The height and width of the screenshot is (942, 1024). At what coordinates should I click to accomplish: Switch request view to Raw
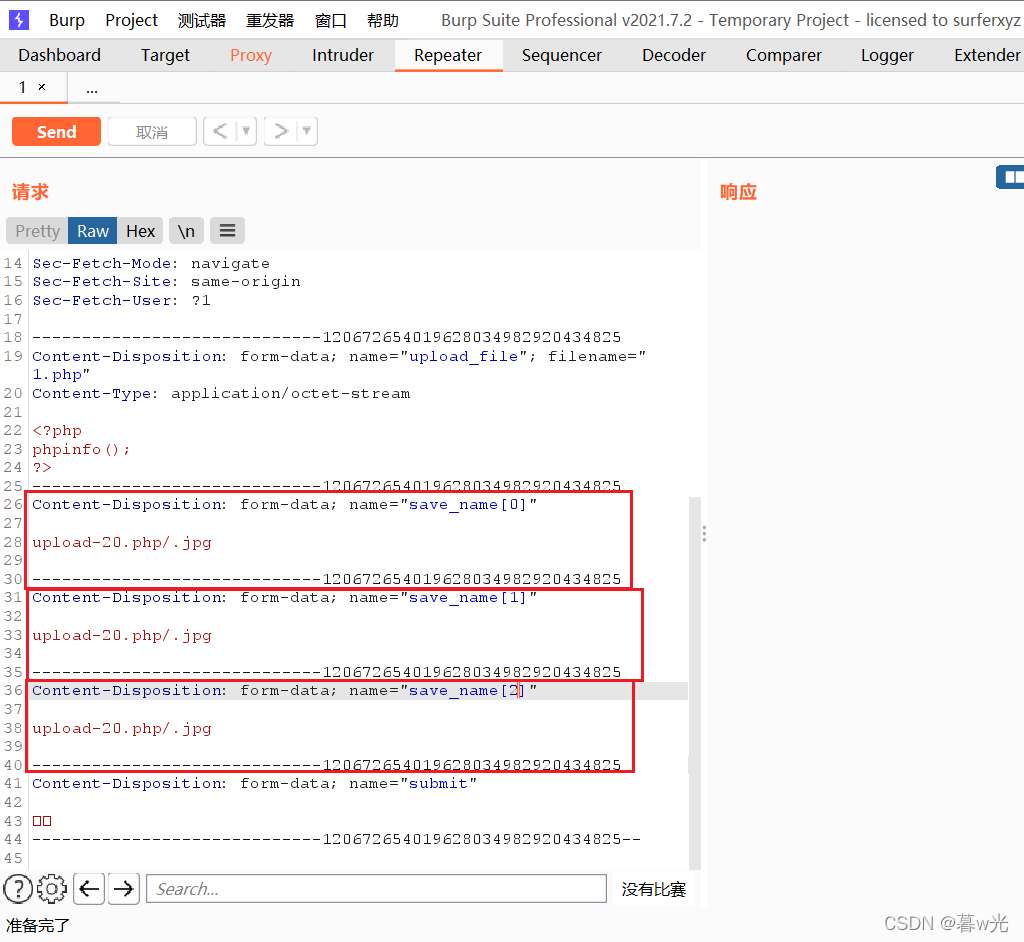pyautogui.click(x=93, y=231)
